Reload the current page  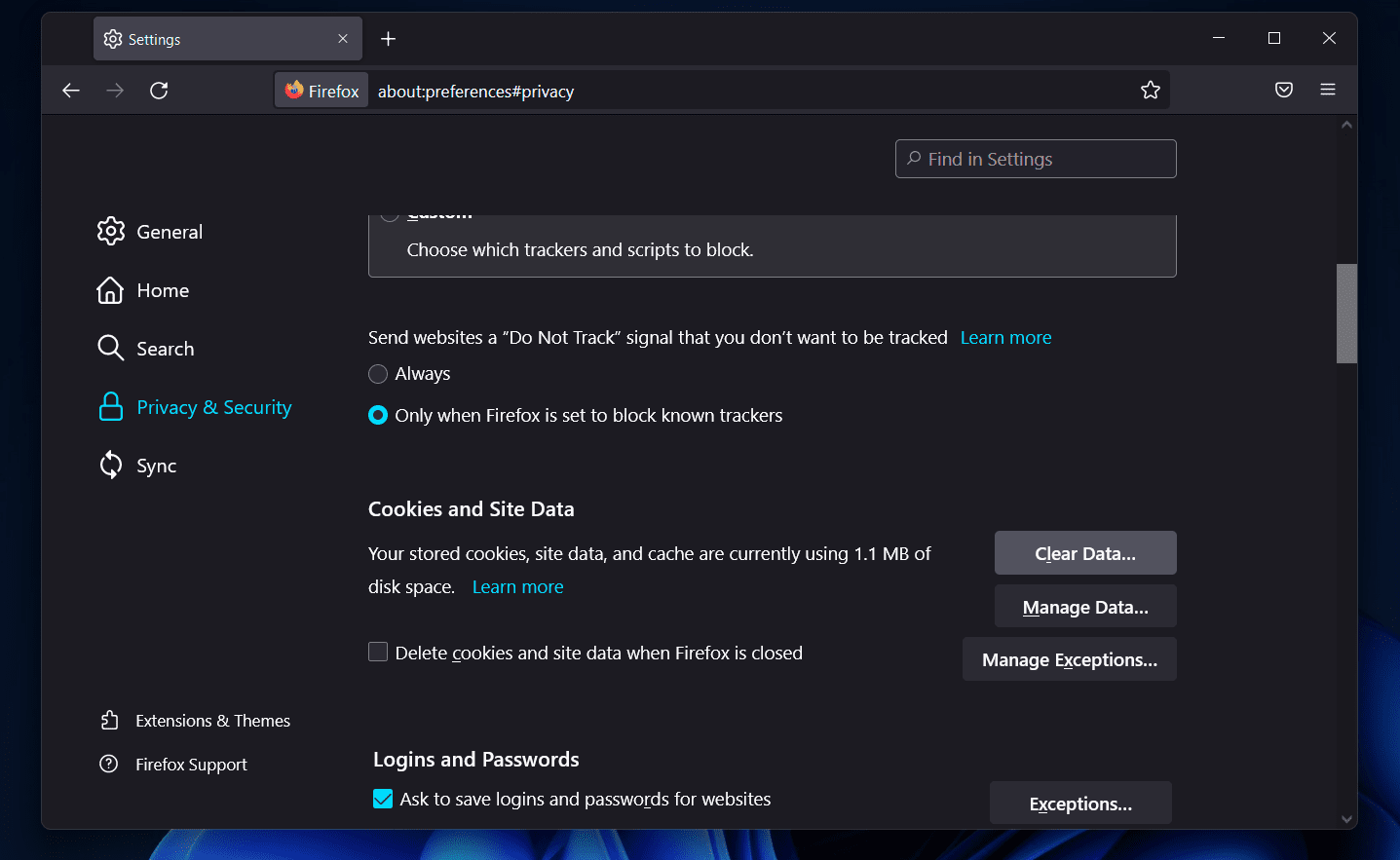click(x=159, y=91)
